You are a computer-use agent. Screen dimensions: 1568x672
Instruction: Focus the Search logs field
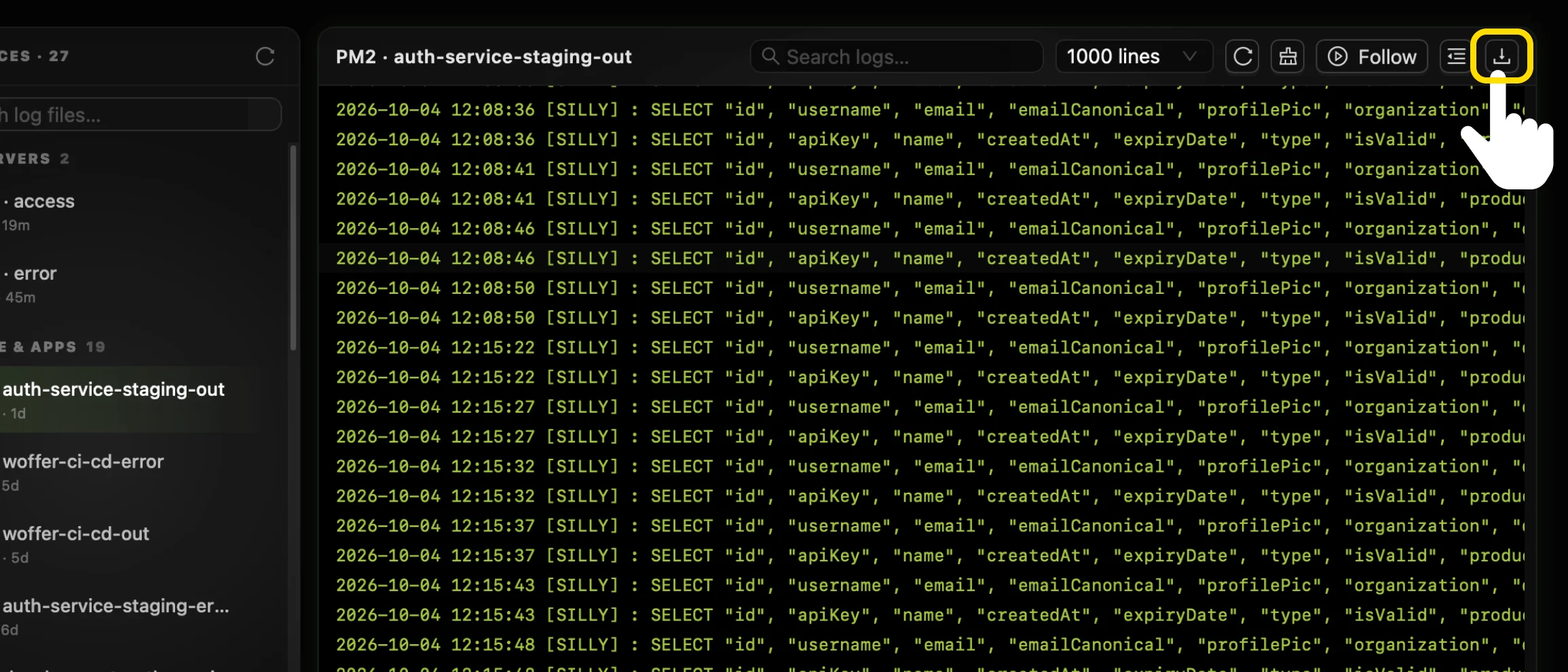(896, 56)
